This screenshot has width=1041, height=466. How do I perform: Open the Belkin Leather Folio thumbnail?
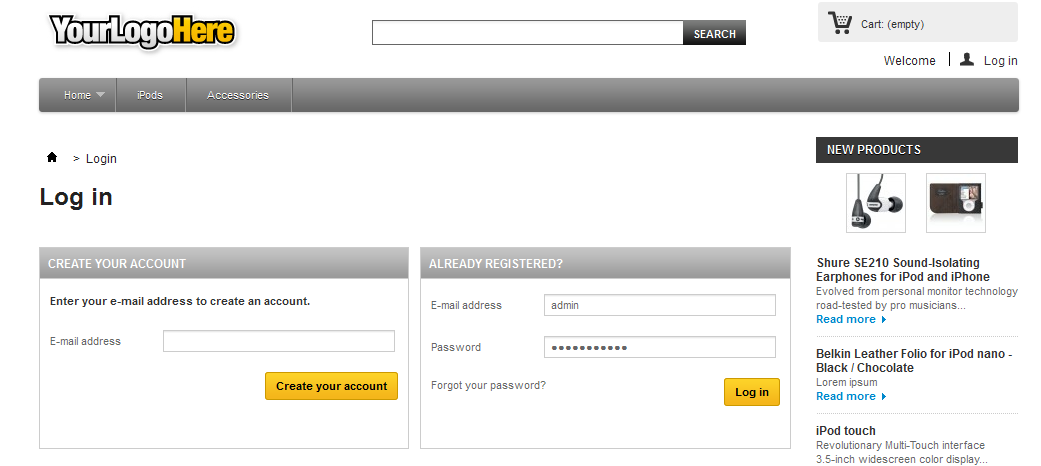click(955, 203)
